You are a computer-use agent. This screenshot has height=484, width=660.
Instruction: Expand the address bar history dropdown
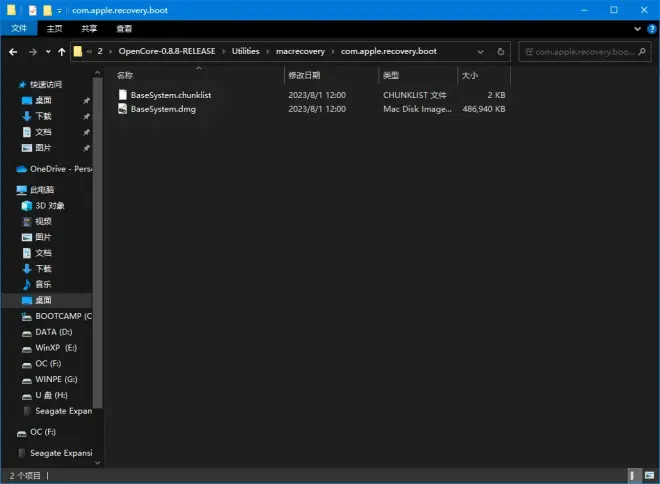480,52
